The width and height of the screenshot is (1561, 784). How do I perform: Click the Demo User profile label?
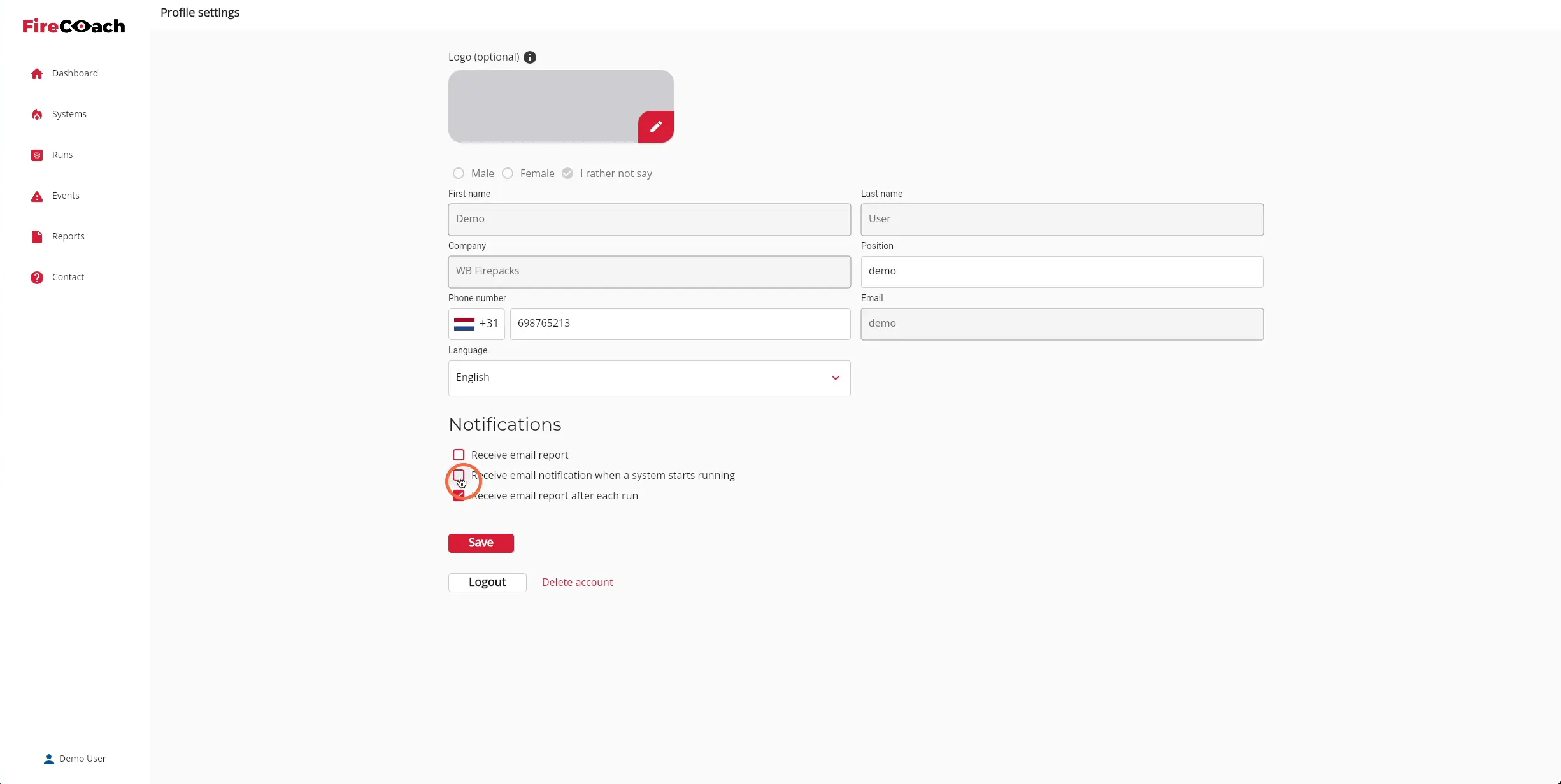[x=83, y=759]
